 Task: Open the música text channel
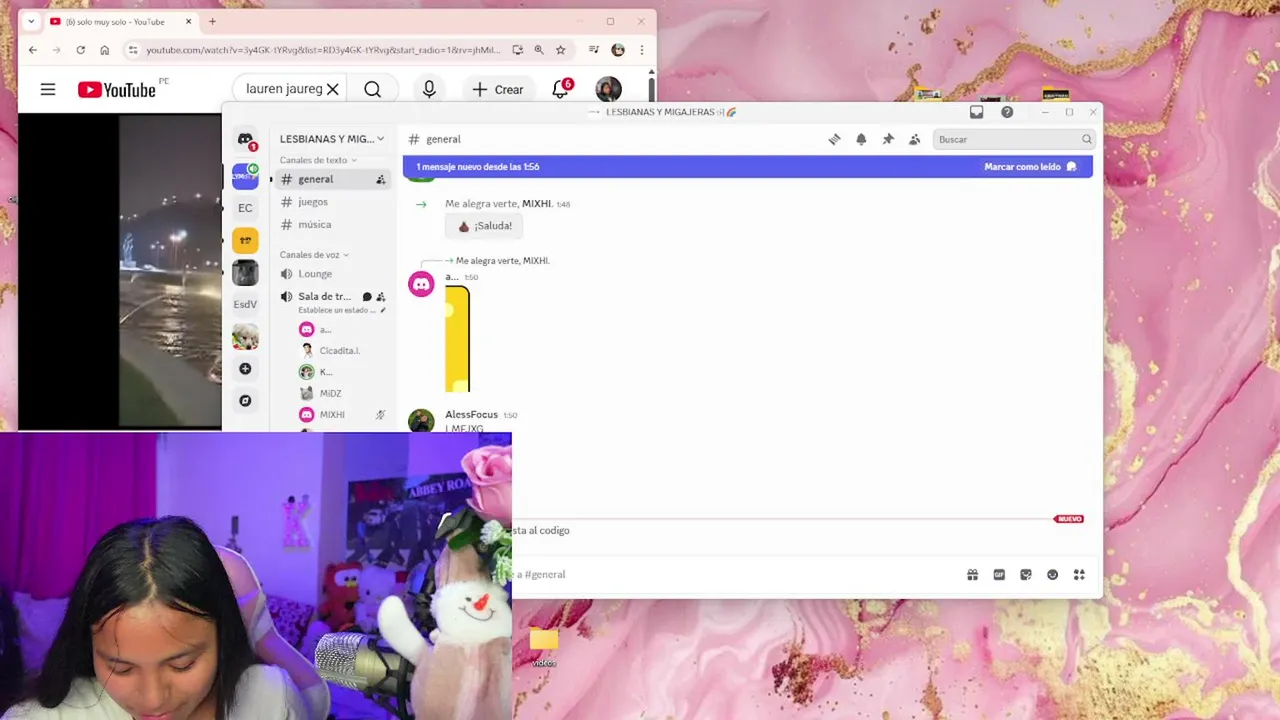coord(314,225)
